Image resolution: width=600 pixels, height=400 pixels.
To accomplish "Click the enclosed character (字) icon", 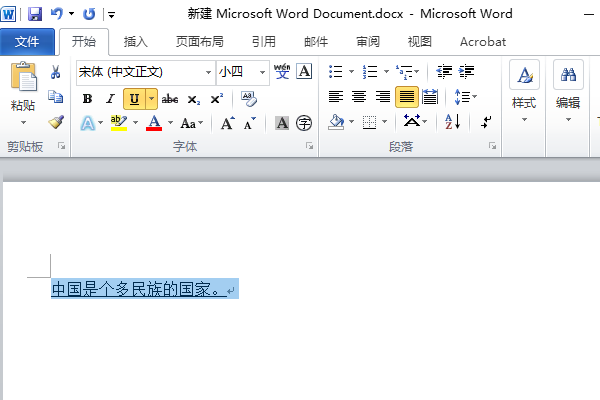I will [304, 123].
